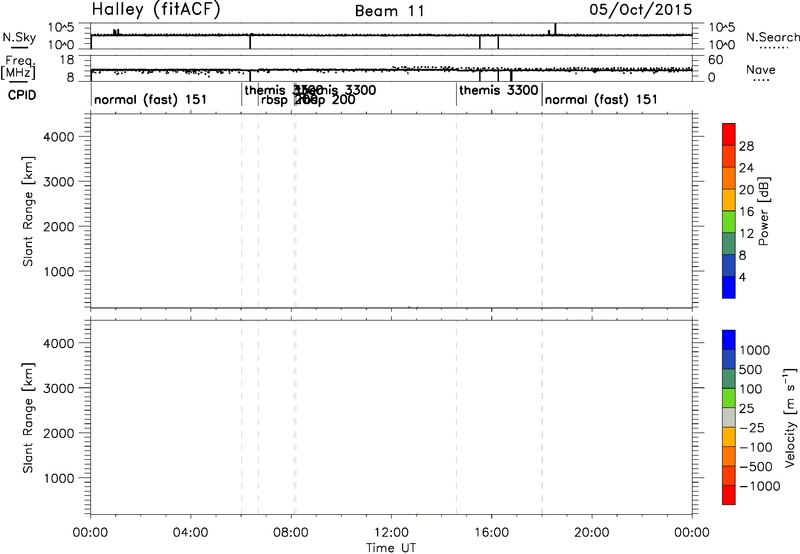Click the 18:00 dashed marker in power panel
This screenshot has width=800, height=554.
click(x=542, y=211)
